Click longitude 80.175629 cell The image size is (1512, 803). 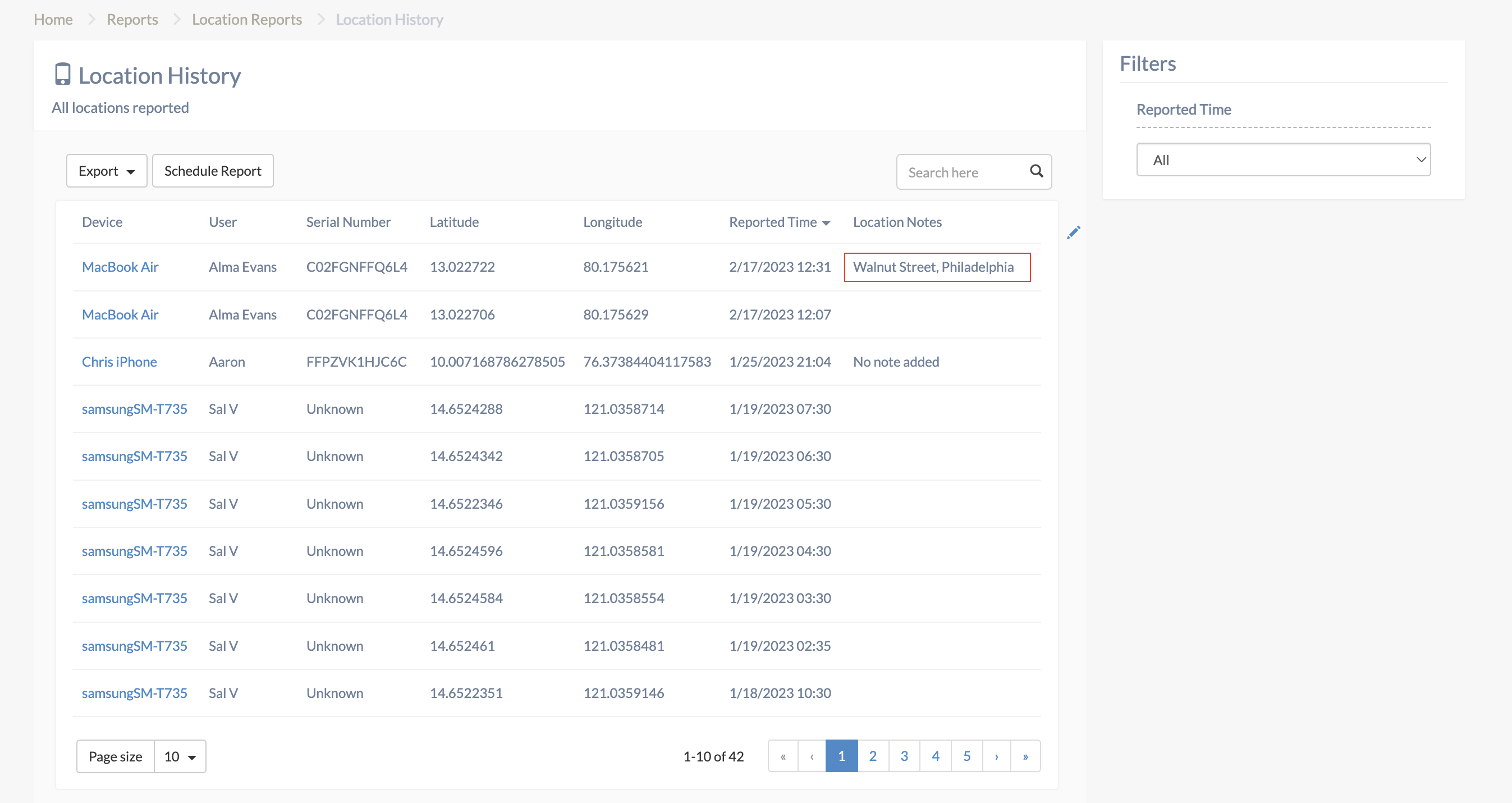click(x=616, y=314)
